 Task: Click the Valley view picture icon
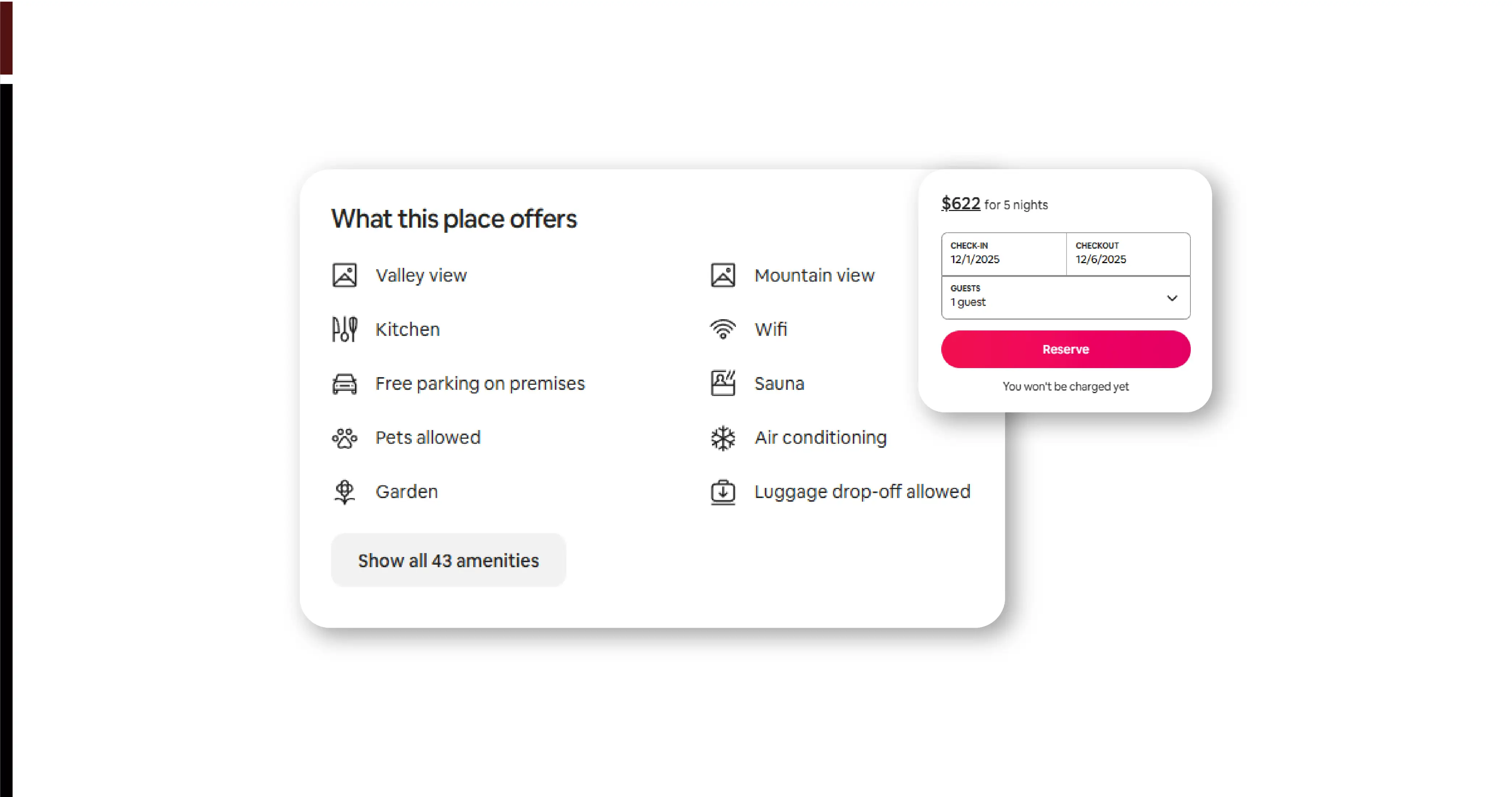click(x=344, y=275)
